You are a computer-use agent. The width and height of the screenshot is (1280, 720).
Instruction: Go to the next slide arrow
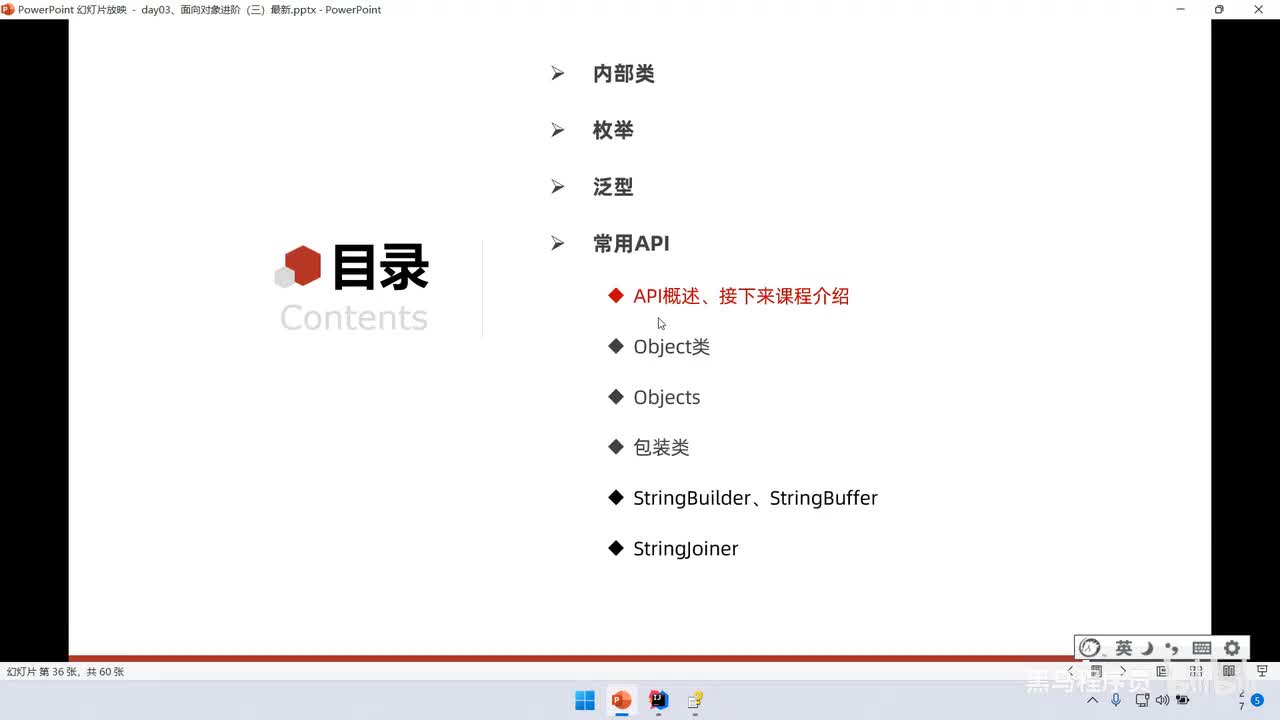point(1123,671)
